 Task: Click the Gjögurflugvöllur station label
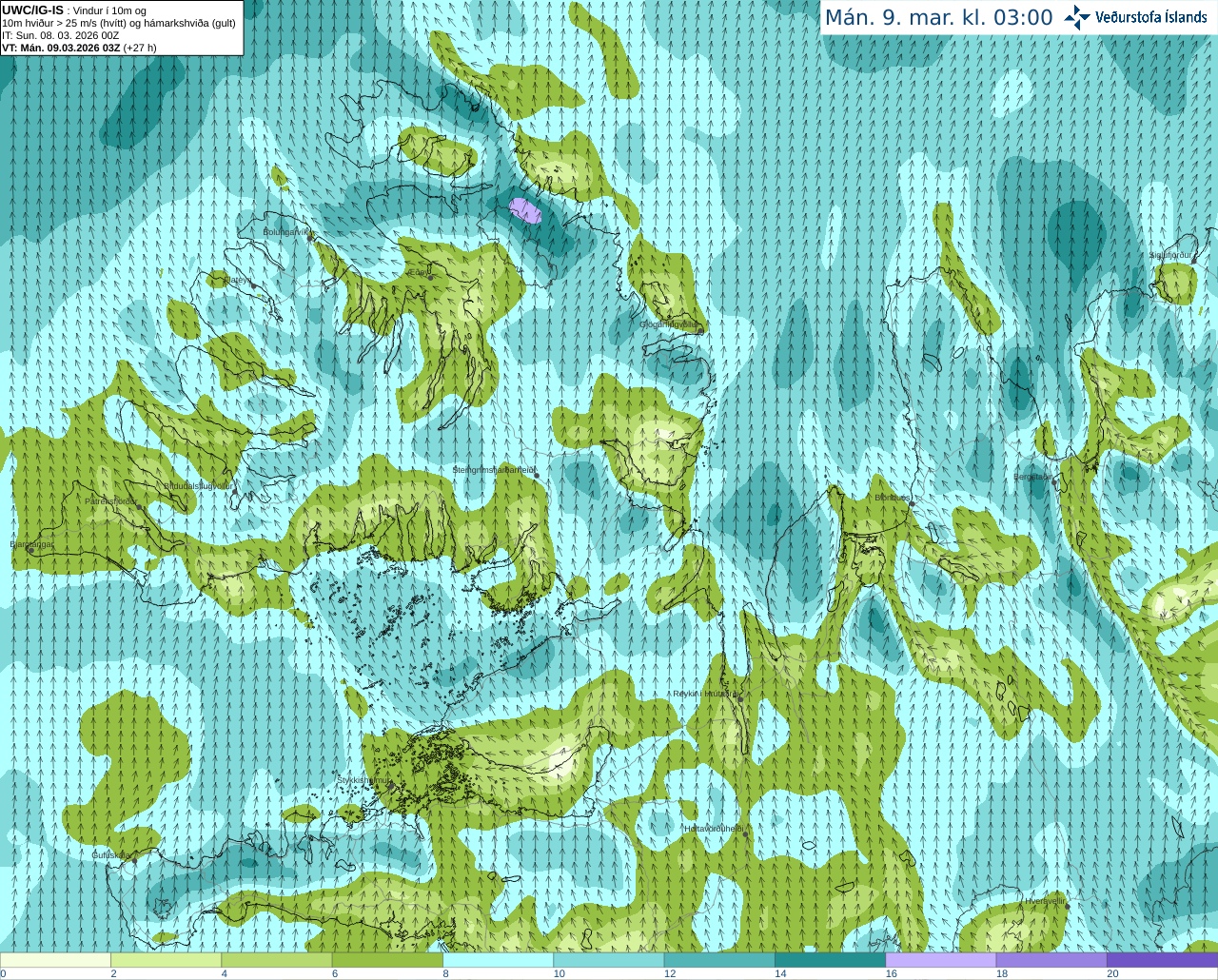[x=668, y=323]
